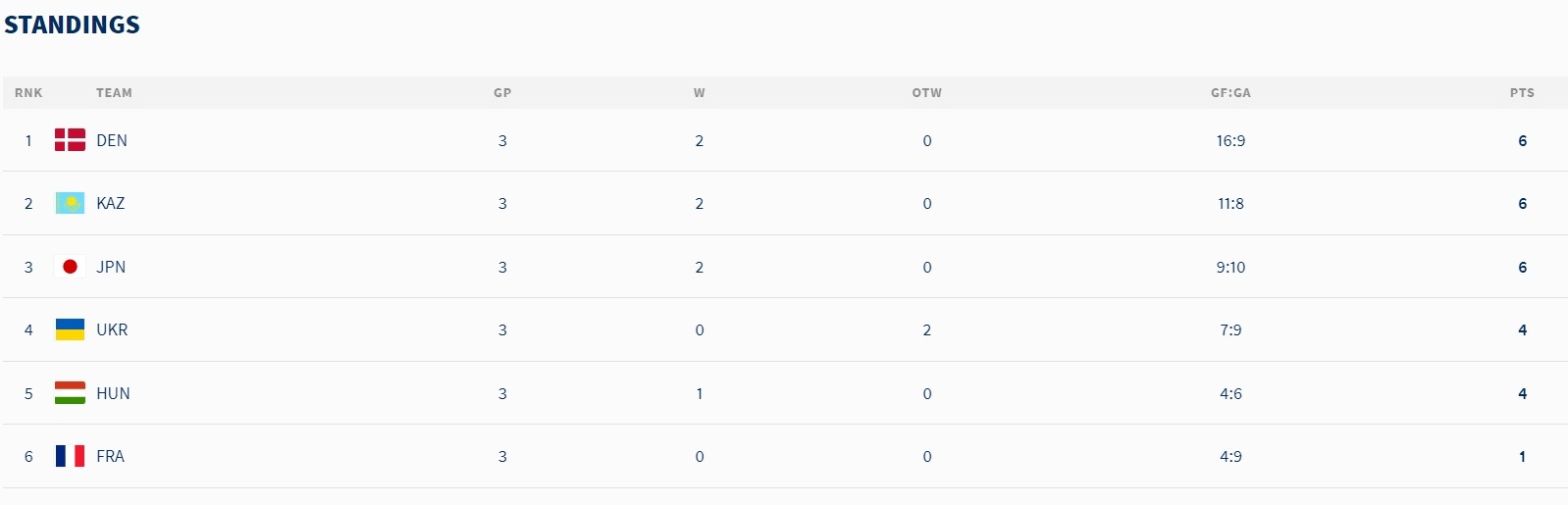The height and width of the screenshot is (505, 1568).
Task: Click the RNK column header
Action: pos(28,93)
